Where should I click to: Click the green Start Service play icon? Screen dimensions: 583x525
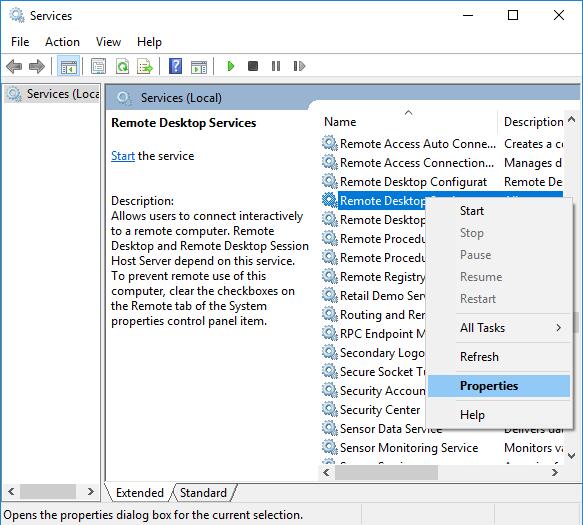tap(231, 66)
